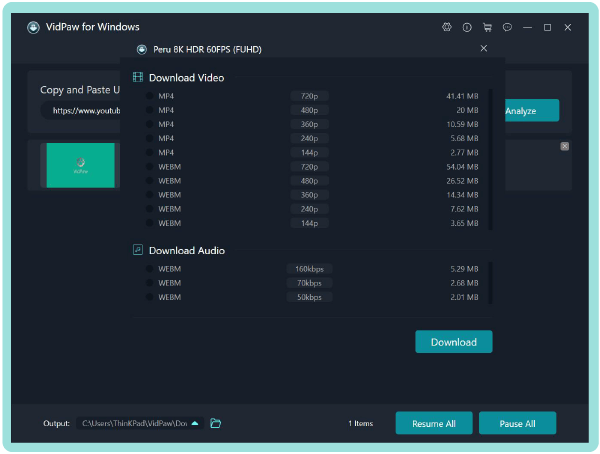Click the YouTube URL input field
Viewport: 600px width, 454px height.
click(x=81, y=111)
